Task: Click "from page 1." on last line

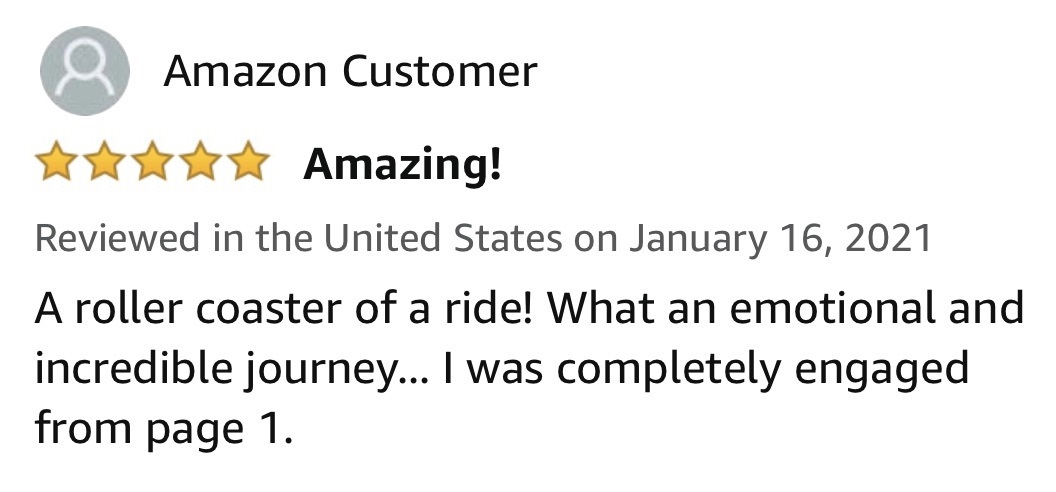Action: click(x=164, y=429)
